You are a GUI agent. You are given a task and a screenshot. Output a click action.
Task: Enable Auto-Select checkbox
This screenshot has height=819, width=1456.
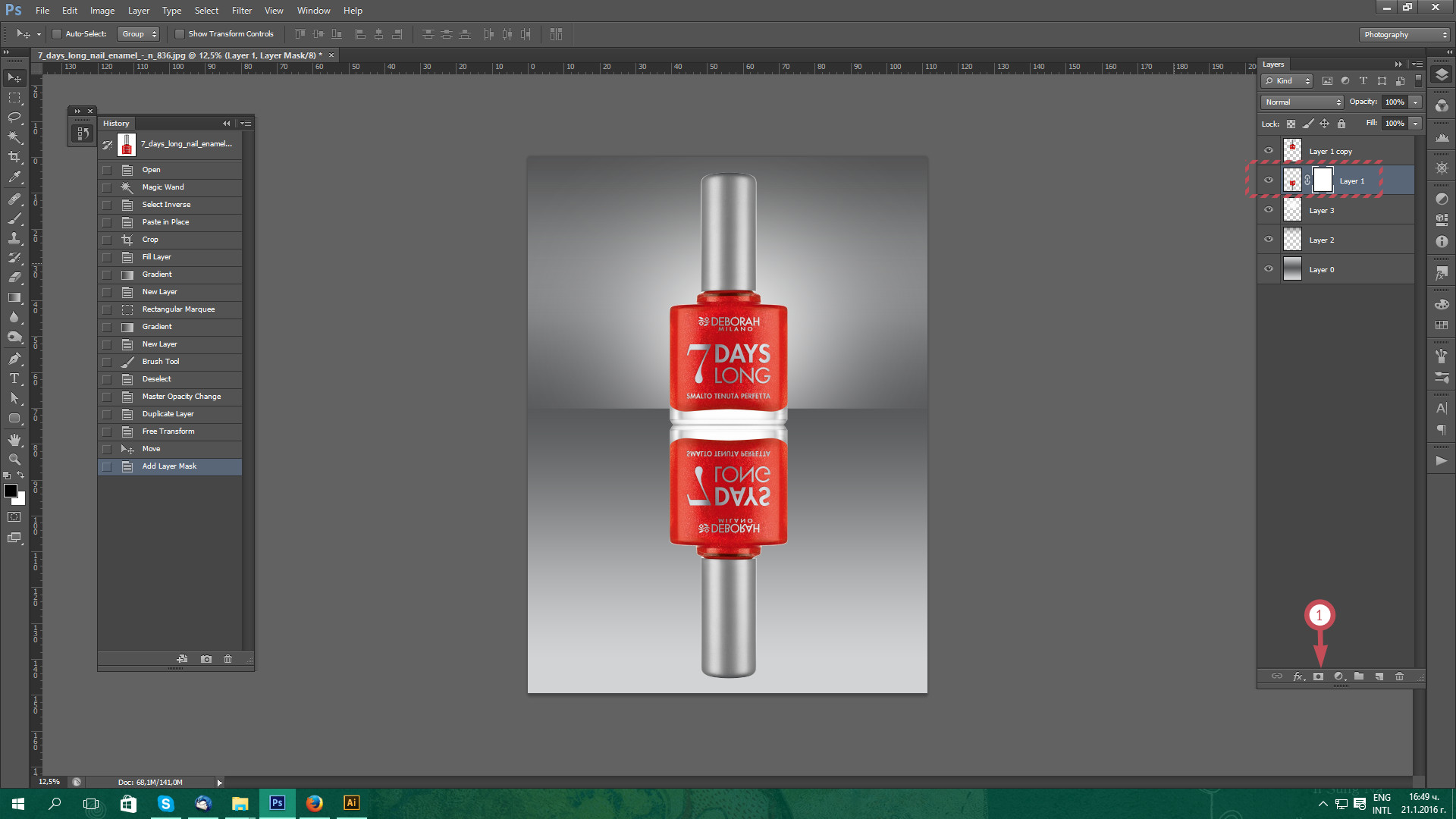tap(57, 34)
